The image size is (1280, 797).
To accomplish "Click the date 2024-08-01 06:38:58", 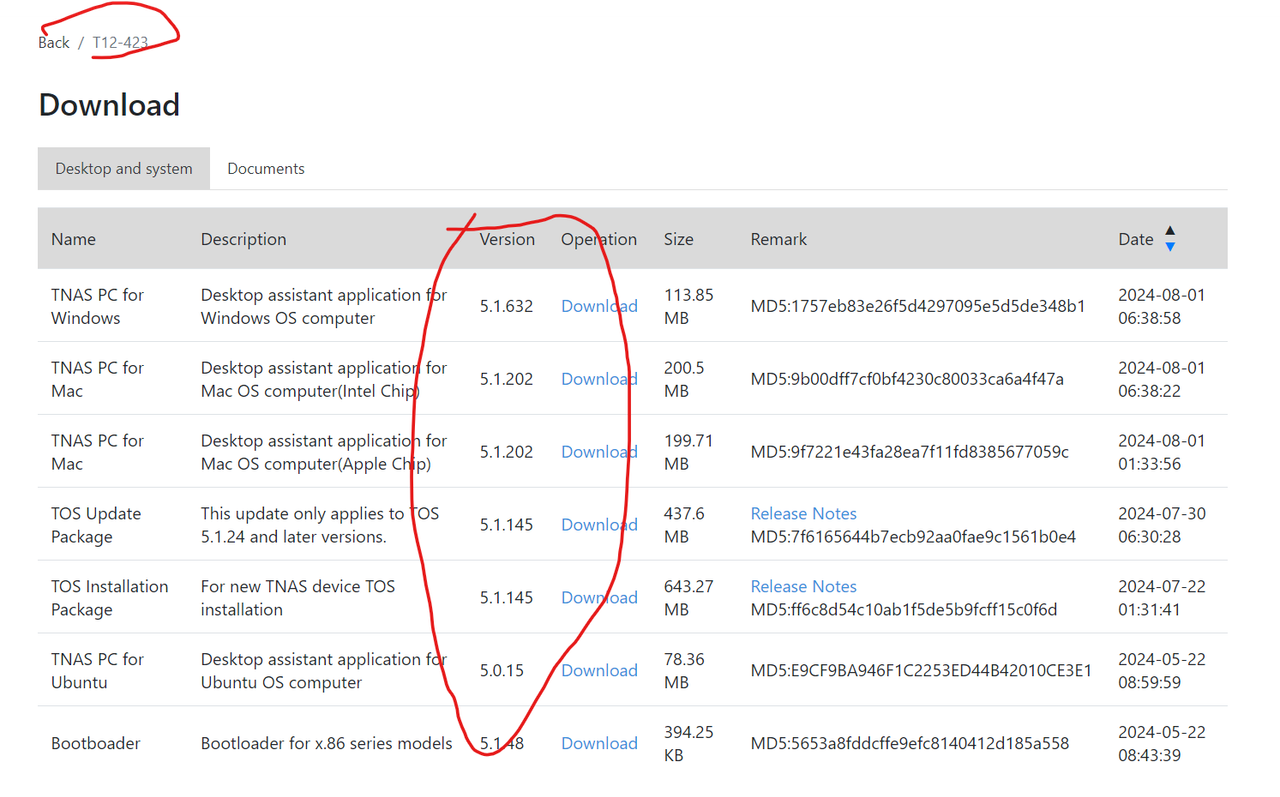I will 1162,306.
